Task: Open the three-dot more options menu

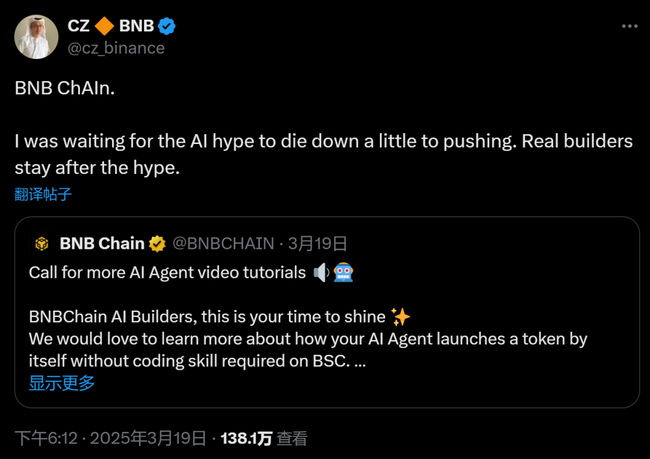Action: 627,26
